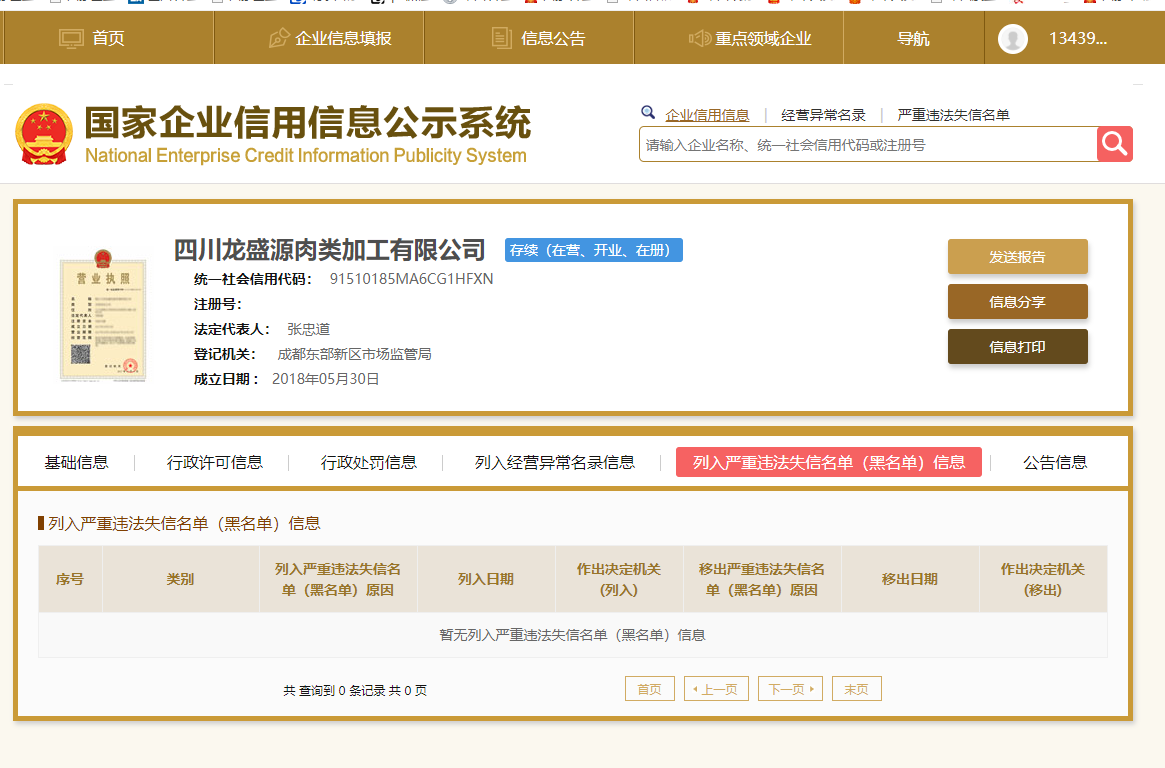This screenshot has width=1165, height=768.
Task: Click the 存续（在营、开业、在册）status badge
Action: pos(594,250)
